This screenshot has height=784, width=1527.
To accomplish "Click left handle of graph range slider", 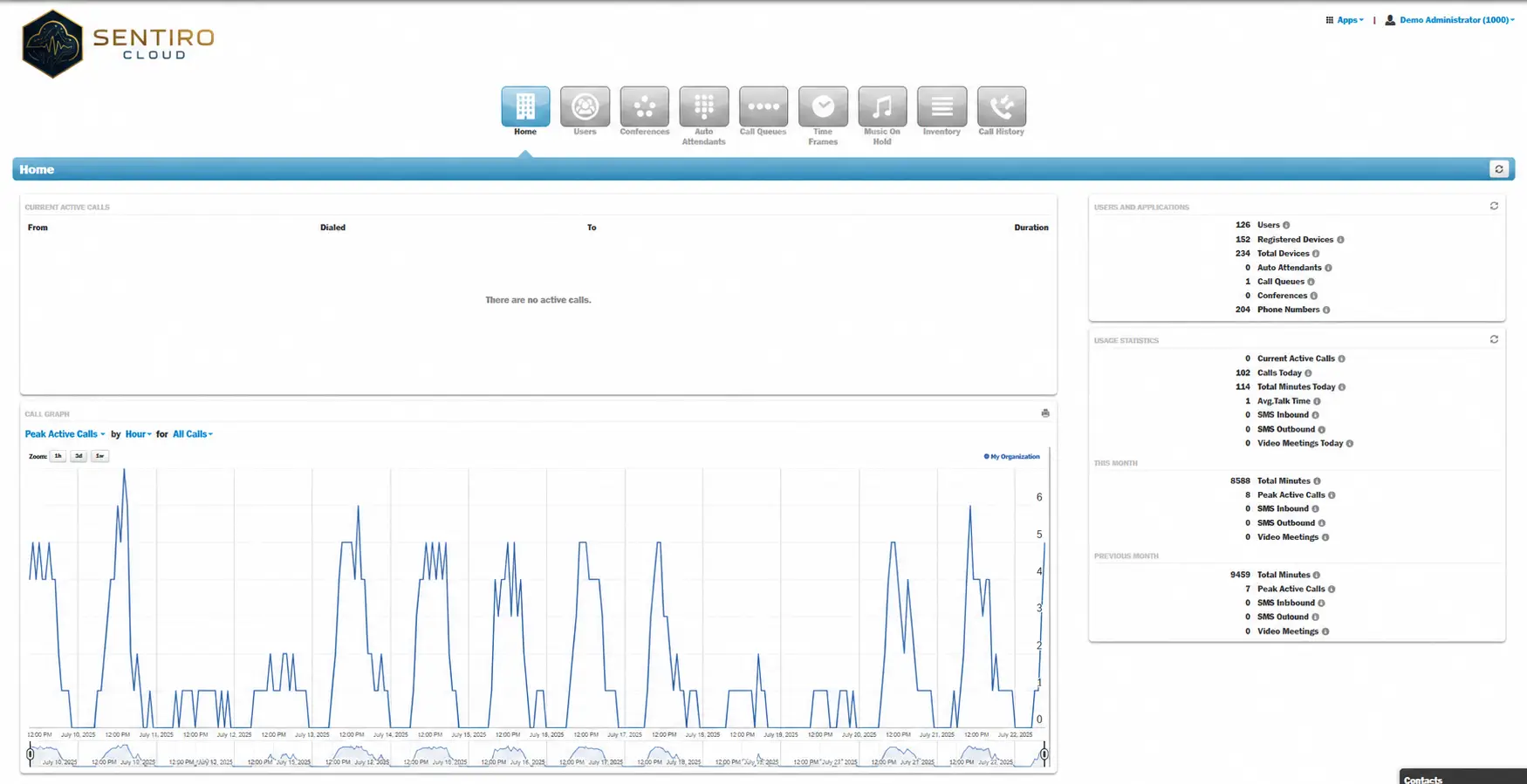I will (x=31, y=753).
